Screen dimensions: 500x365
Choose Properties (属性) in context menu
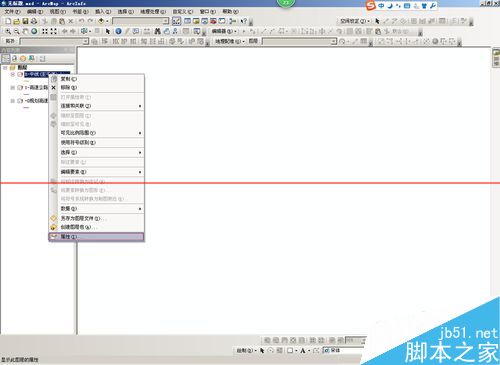97,237
